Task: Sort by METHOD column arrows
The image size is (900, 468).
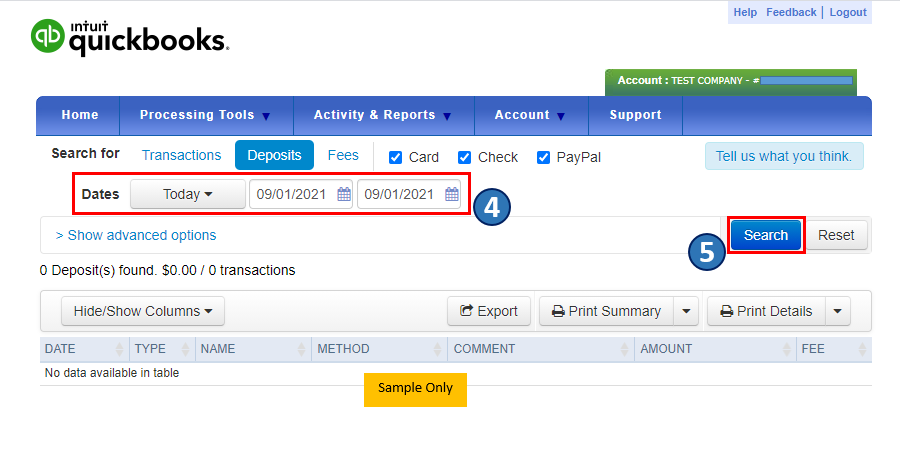Action: (437, 349)
